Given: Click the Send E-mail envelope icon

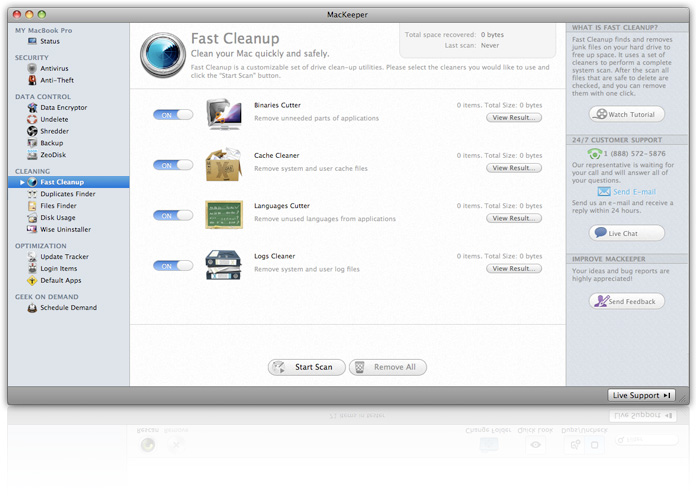Looking at the screenshot, I should point(604,192).
